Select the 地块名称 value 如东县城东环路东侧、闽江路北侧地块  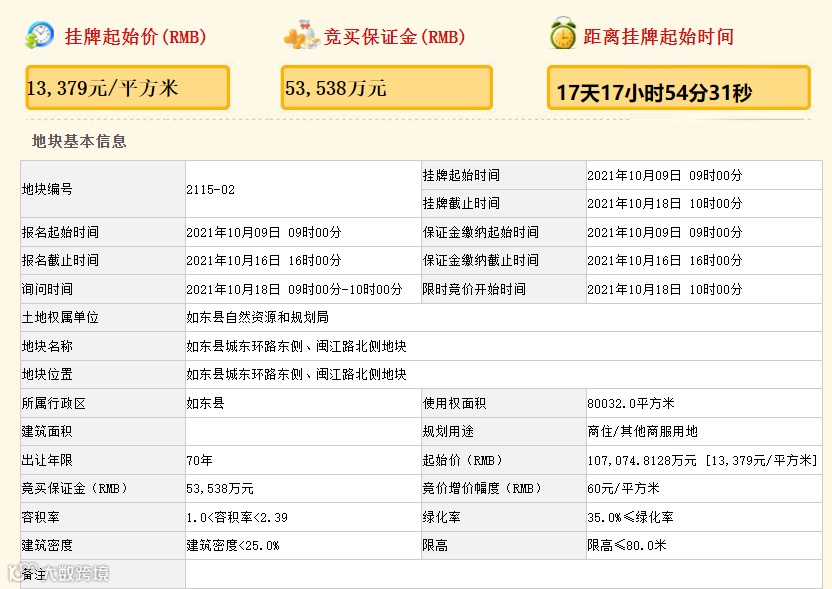tap(296, 346)
